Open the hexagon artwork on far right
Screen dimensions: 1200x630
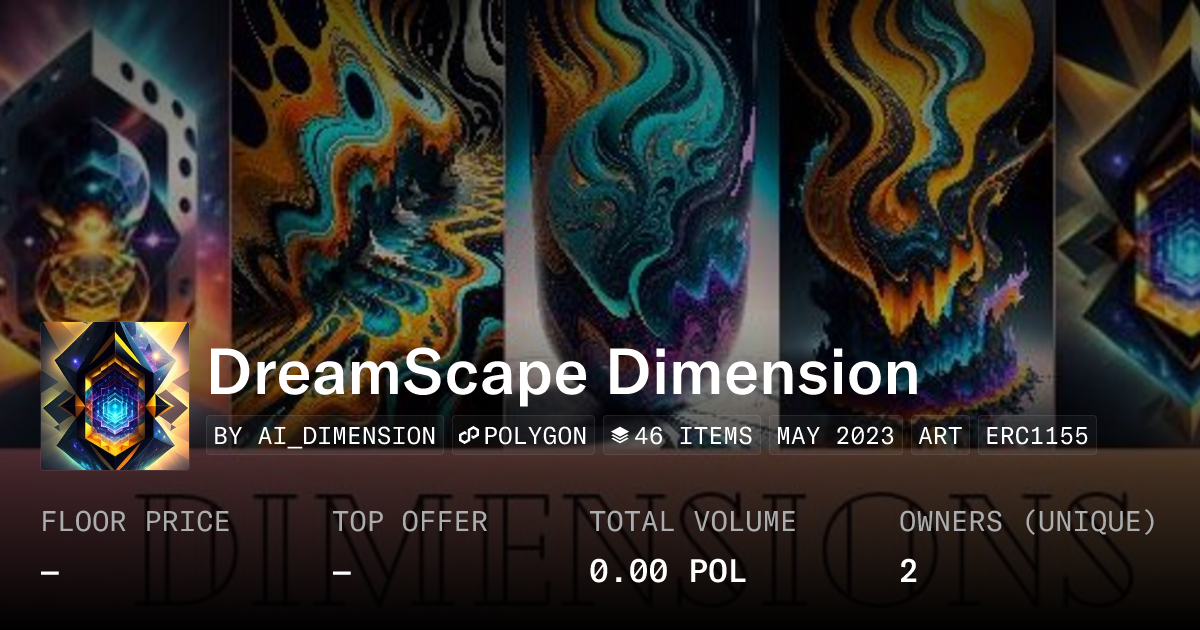pyautogui.click(x=1129, y=200)
